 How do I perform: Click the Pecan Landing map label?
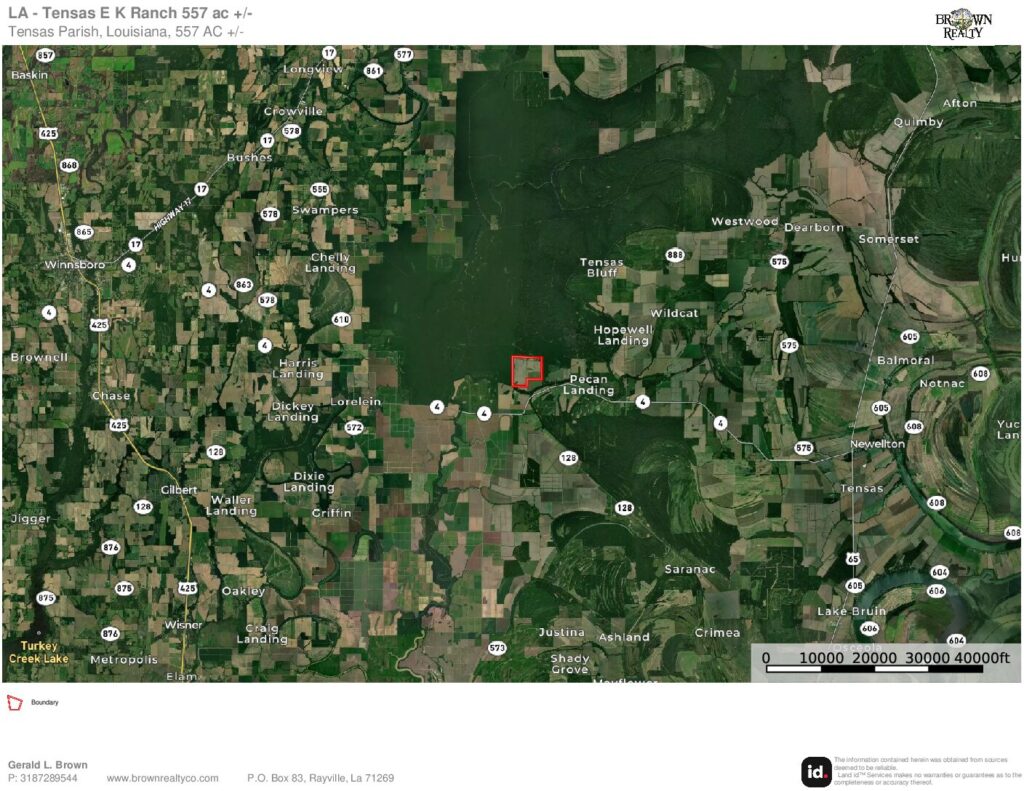[588, 385]
